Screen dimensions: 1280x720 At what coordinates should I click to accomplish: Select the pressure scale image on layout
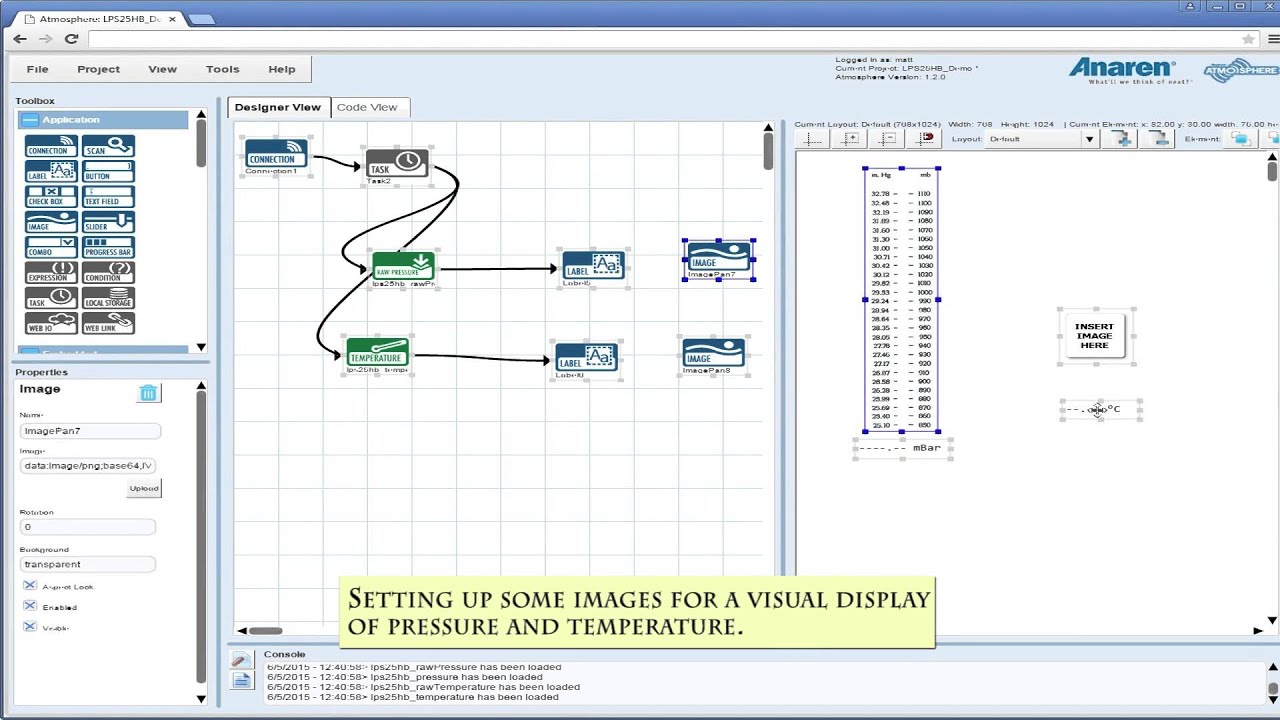tap(901, 300)
